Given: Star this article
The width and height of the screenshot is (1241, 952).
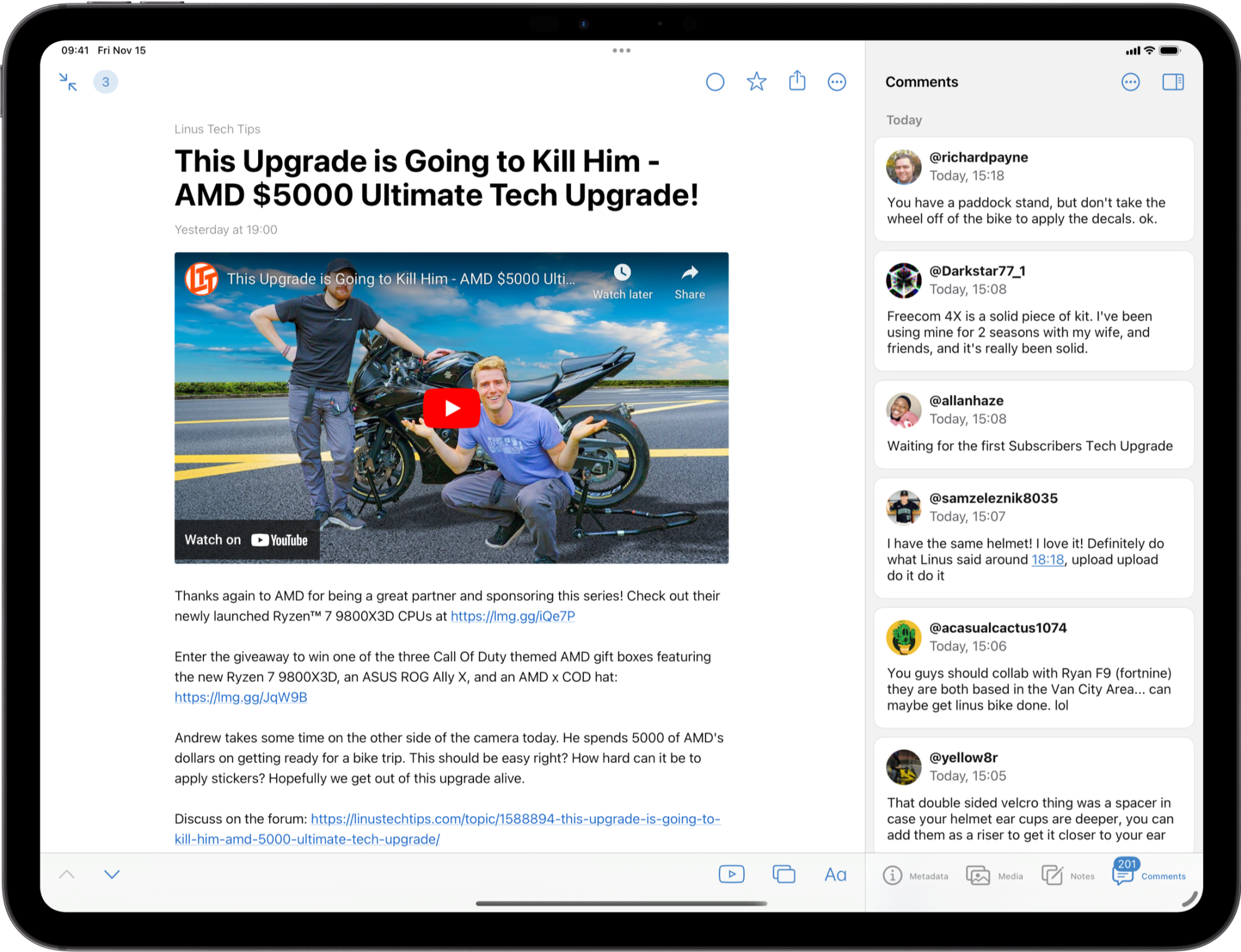Looking at the screenshot, I should coord(756,81).
